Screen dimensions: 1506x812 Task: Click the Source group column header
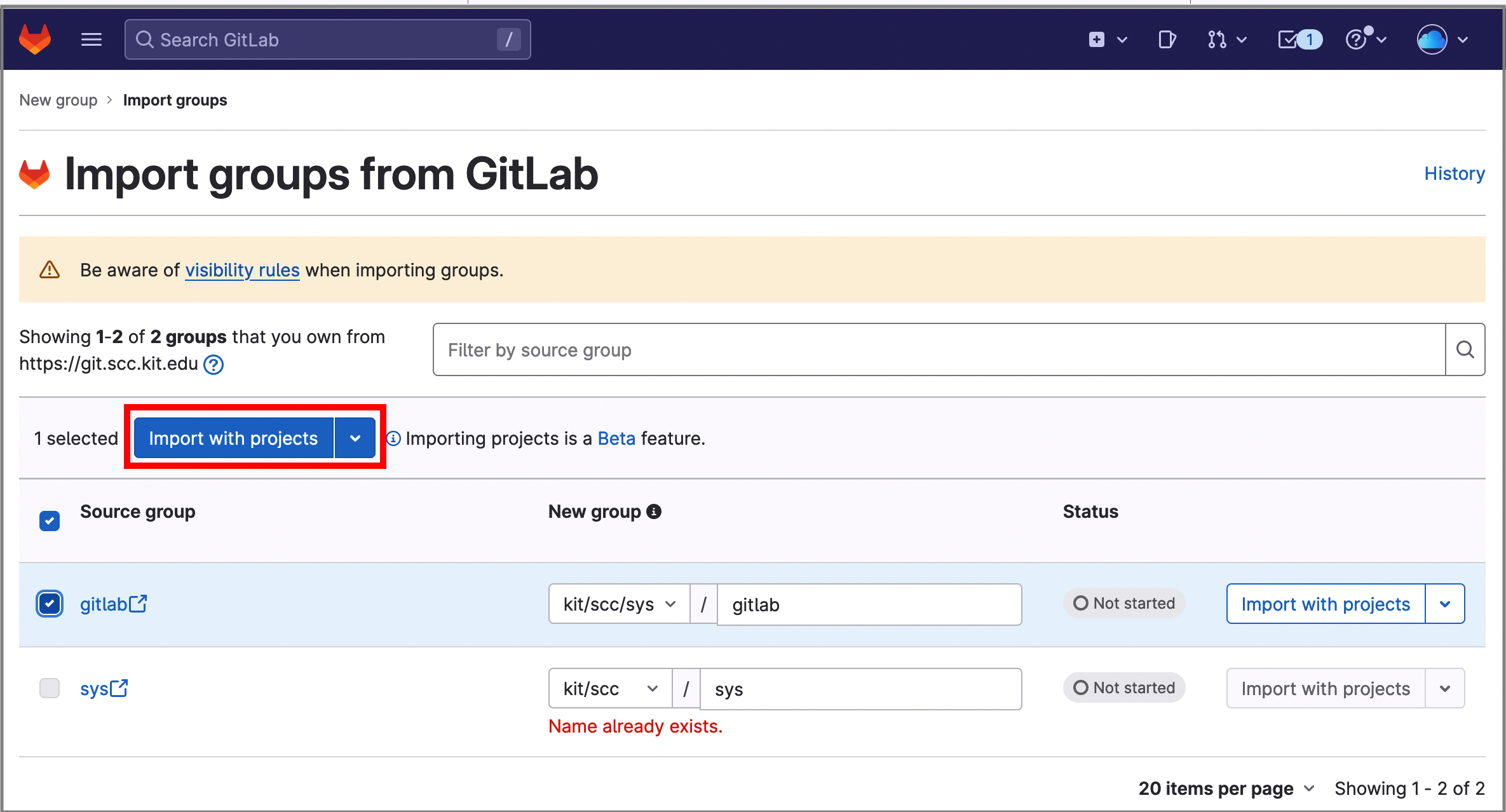click(137, 511)
